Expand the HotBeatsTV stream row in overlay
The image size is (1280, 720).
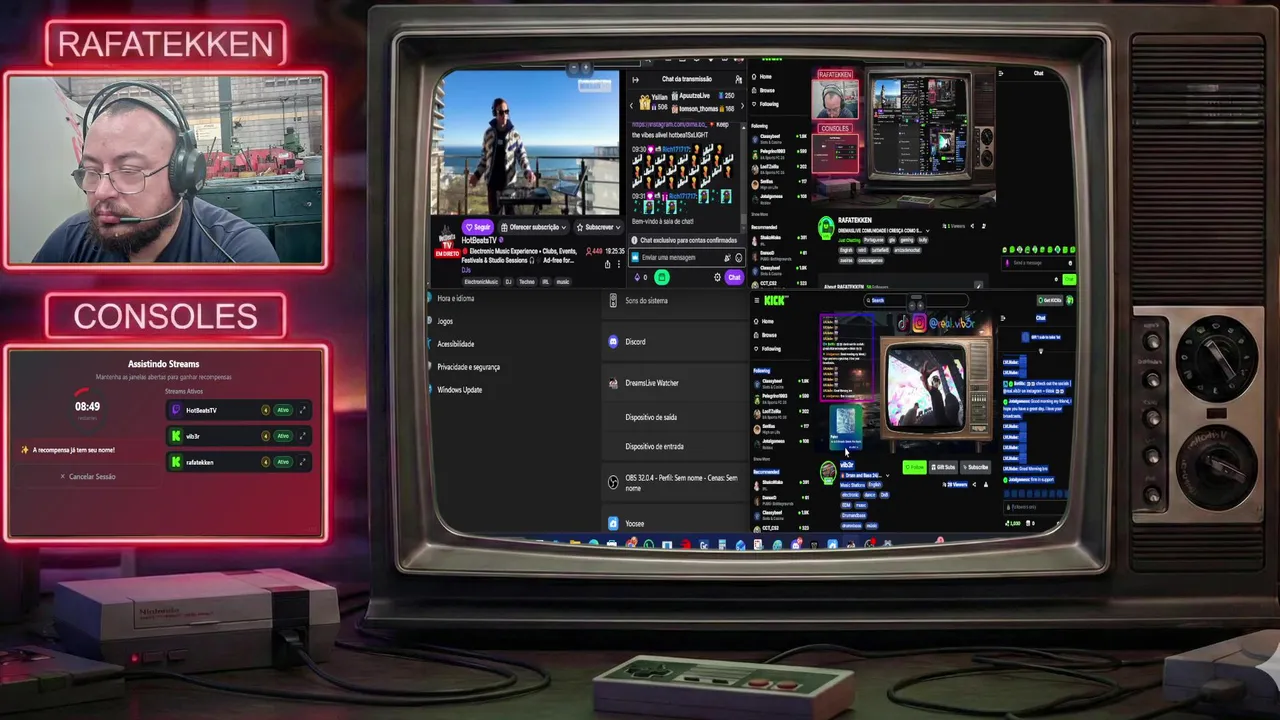coord(303,410)
